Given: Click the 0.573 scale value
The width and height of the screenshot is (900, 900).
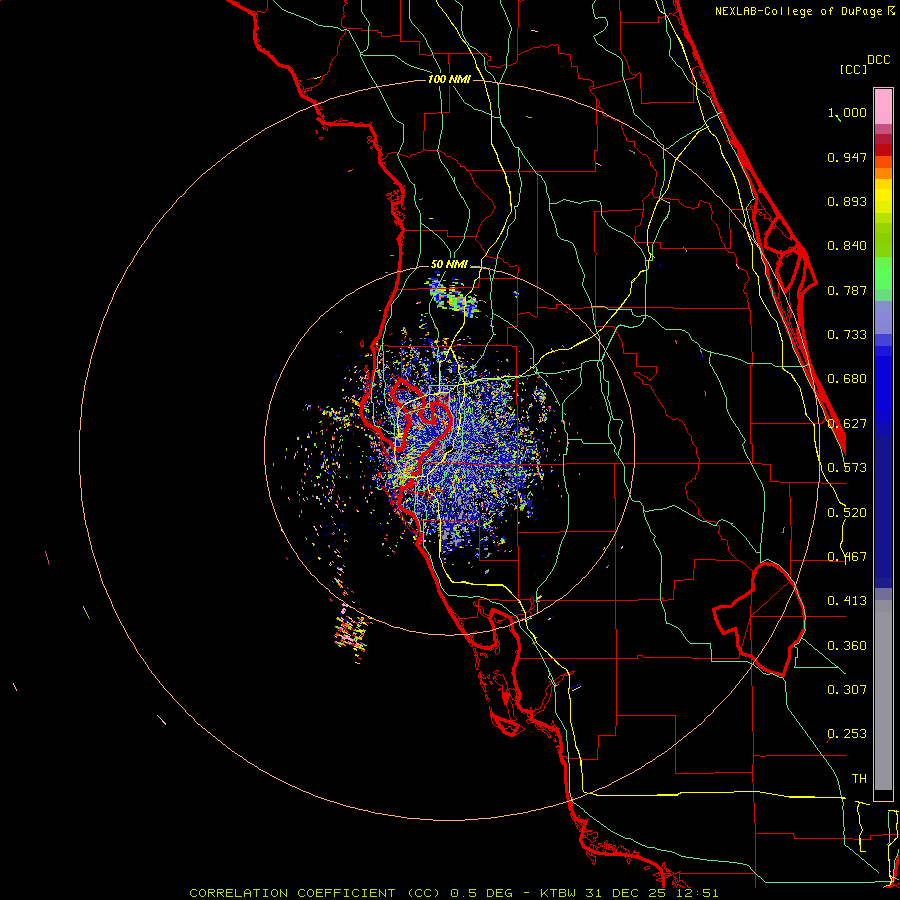Looking at the screenshot, I should coord(847,468).
